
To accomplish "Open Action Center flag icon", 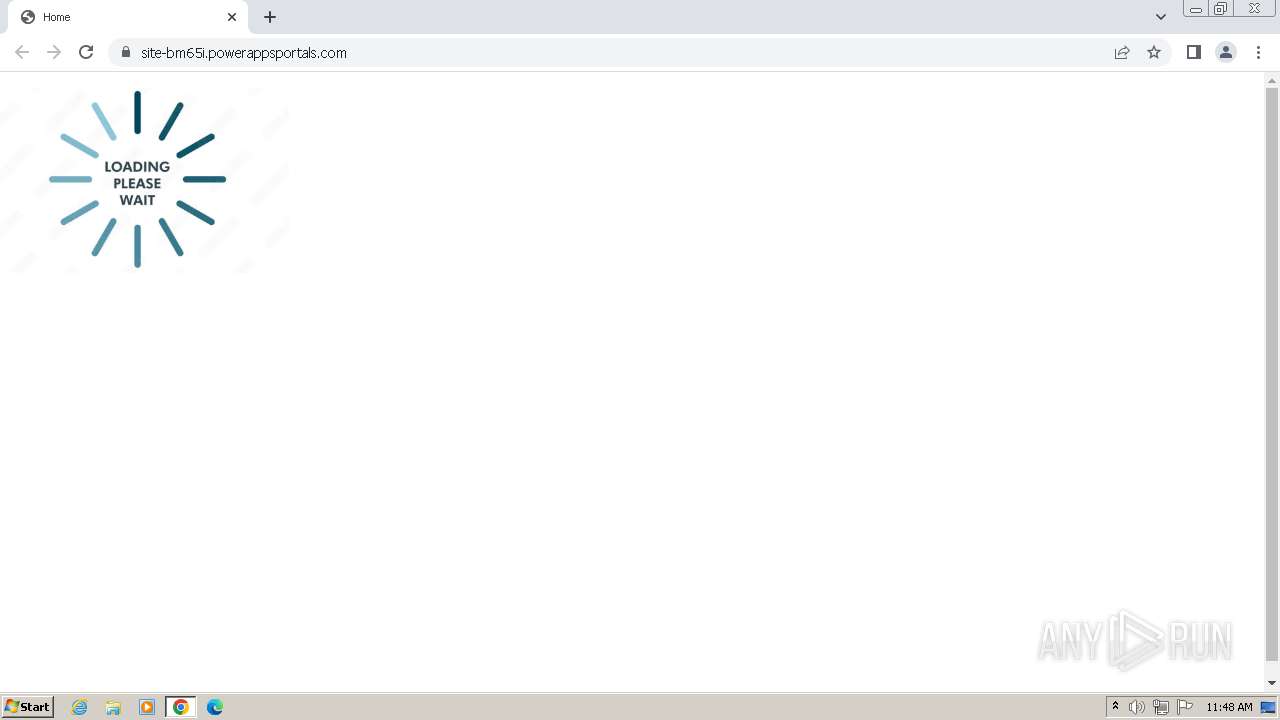I will 1185,707.
